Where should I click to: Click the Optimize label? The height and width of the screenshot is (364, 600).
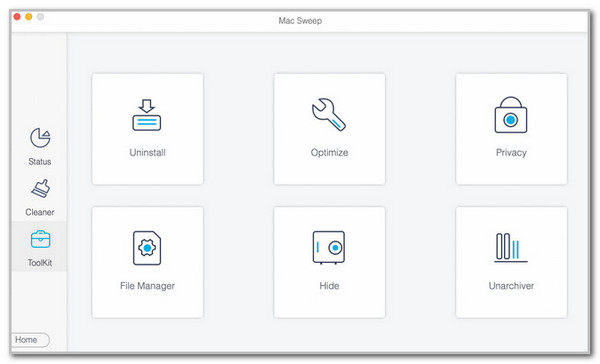tap(329, 153)
